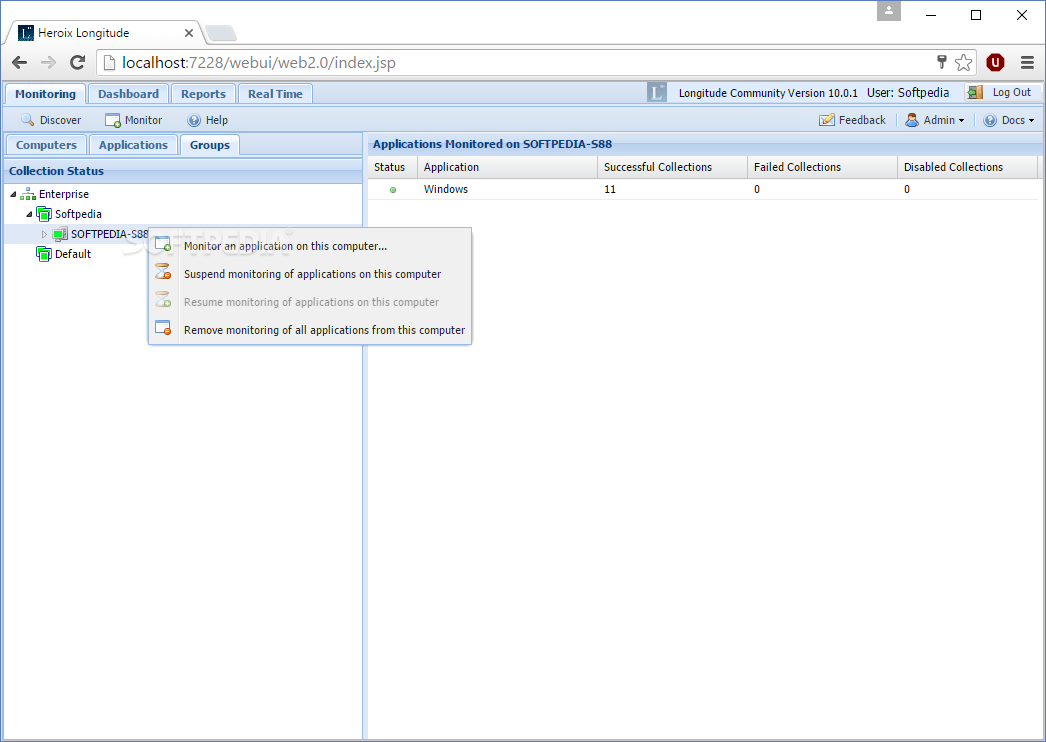Sort by the Status column header
Viewport: 1046px width, 742px height.
click(392, 167)
